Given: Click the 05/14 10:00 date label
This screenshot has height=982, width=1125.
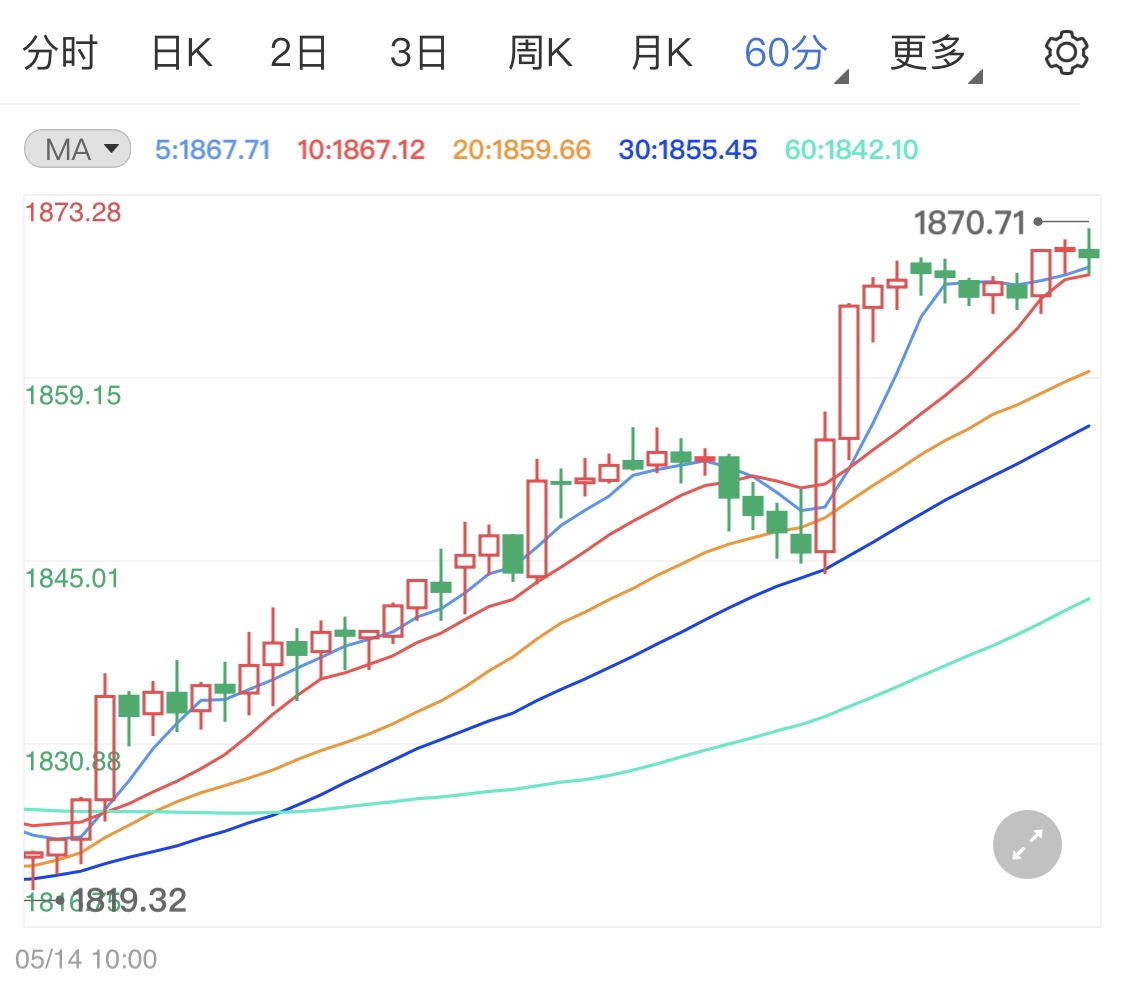Looking at the screenshot, I should pyautogui.click(x=86, y=959).
